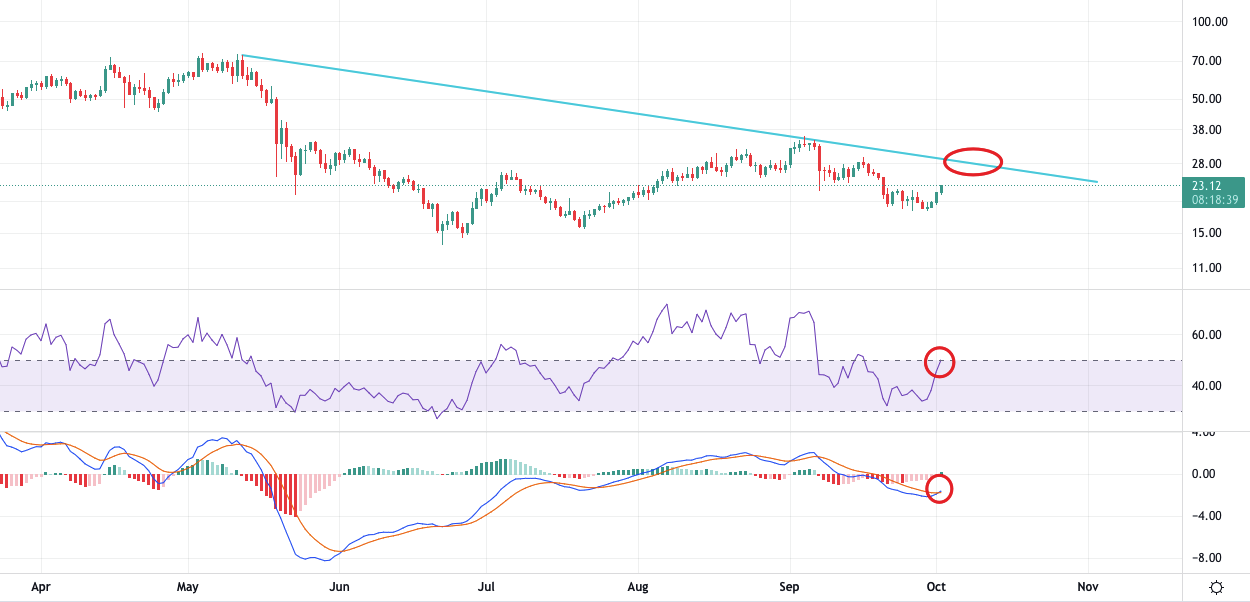Click the Sep label on time axis
1250x602 pixels.
791,588
